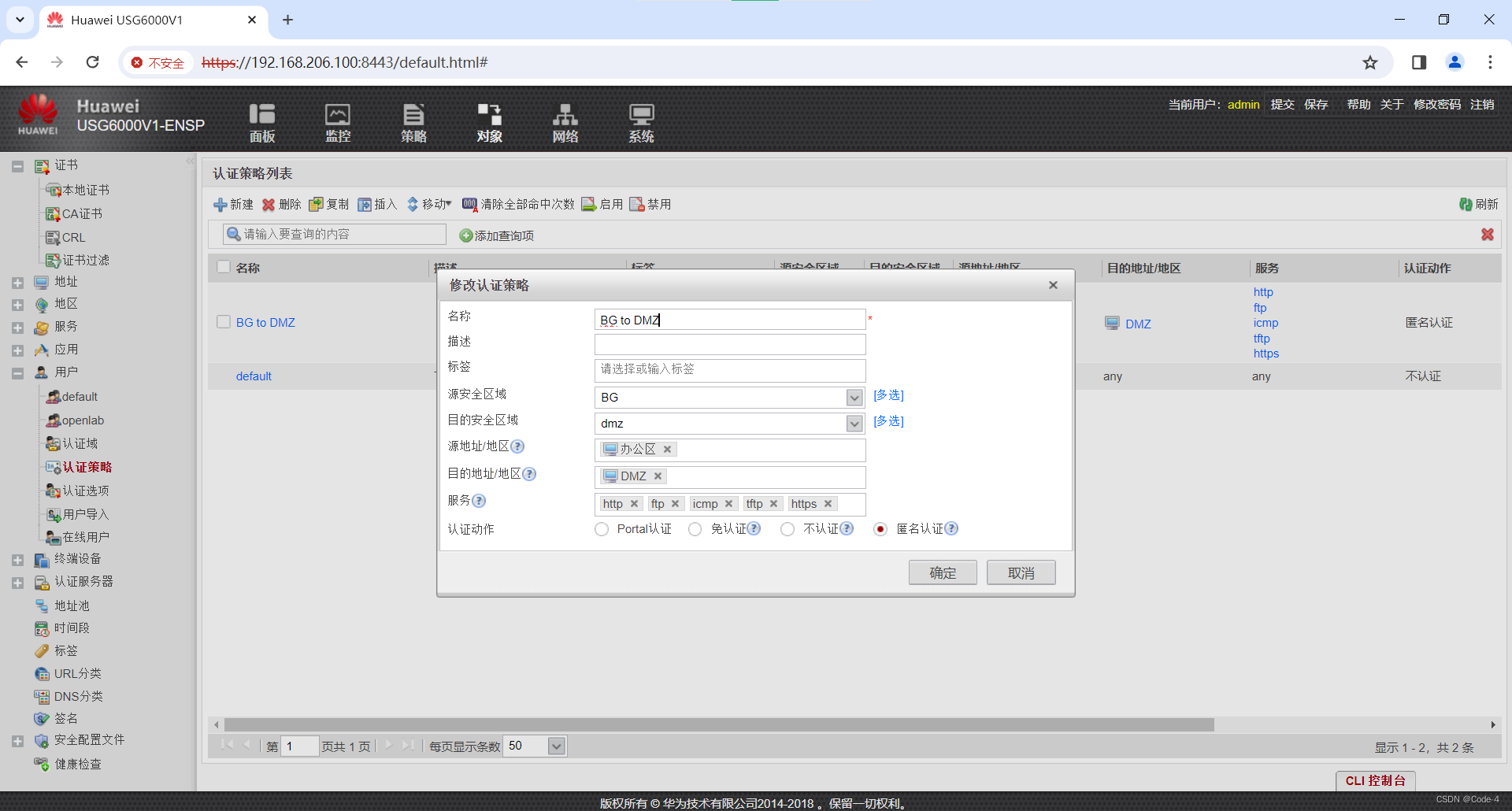
Task: Expand the 终端设备 tree node
Action: [17, 560]
